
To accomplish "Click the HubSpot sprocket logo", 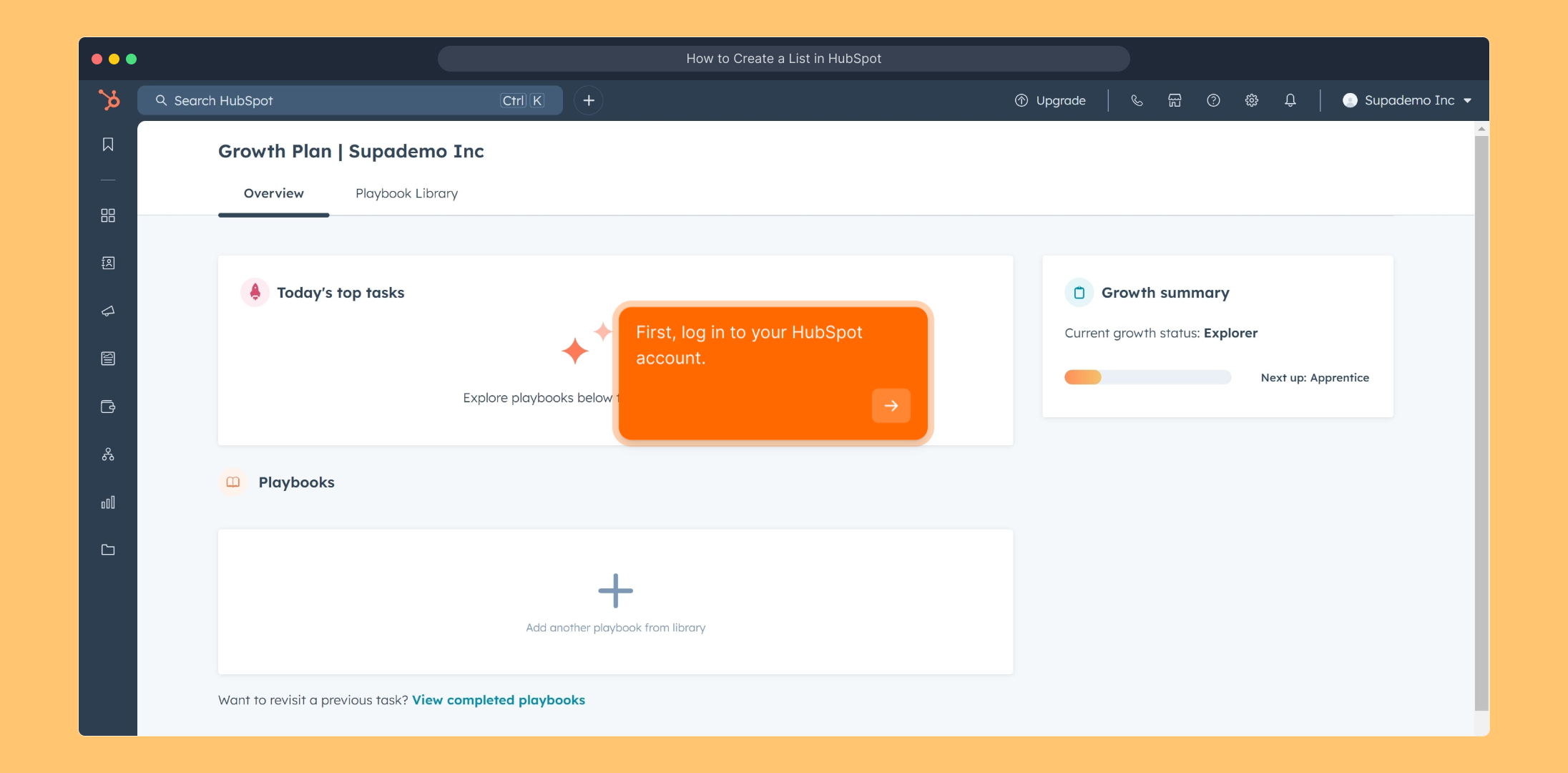I will (109, 100).
